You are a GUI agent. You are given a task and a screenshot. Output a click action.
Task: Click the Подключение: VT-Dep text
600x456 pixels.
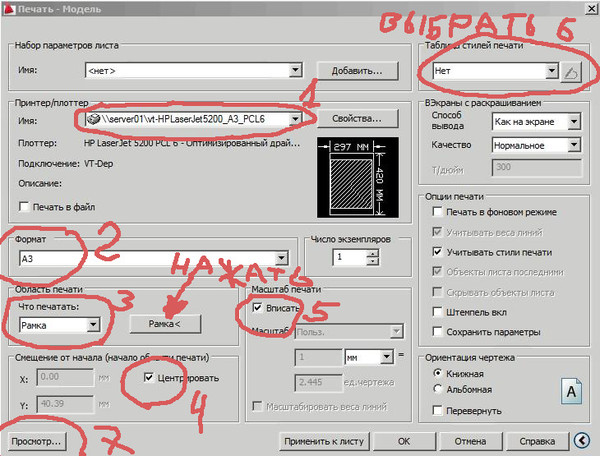coord(65,164)
